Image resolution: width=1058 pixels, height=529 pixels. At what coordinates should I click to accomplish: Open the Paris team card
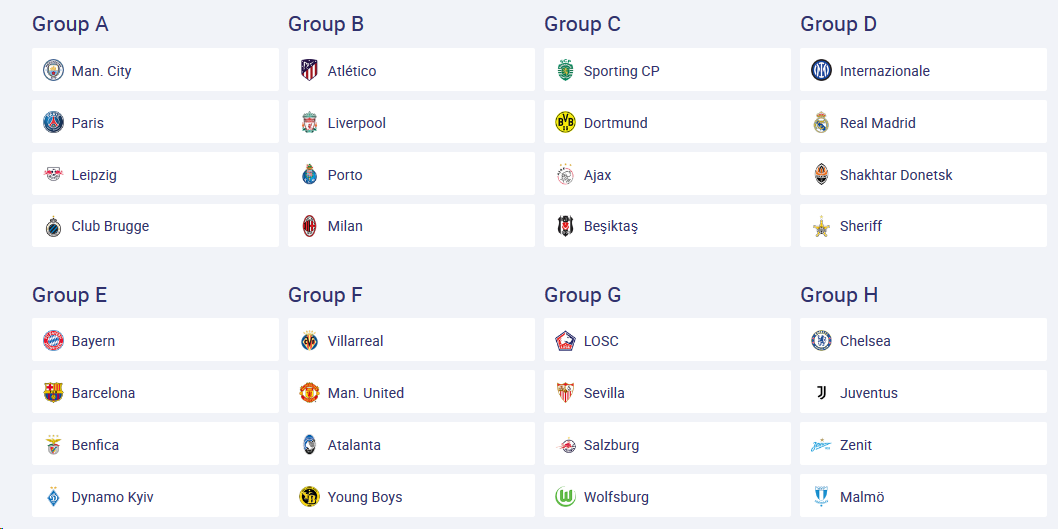pyautogui.click(x=155, y=122)
